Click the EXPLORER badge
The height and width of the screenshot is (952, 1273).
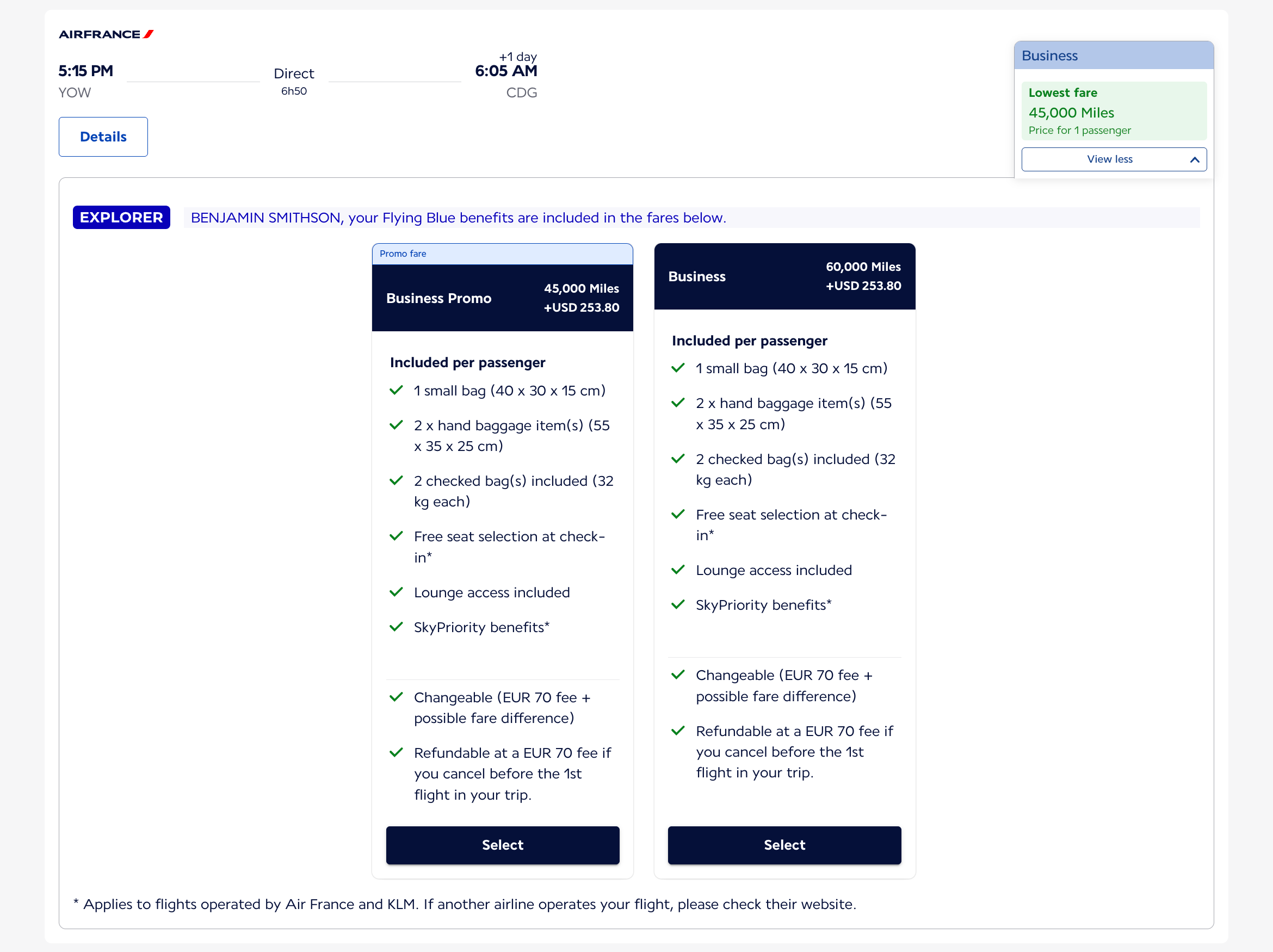tap(121, 218)
